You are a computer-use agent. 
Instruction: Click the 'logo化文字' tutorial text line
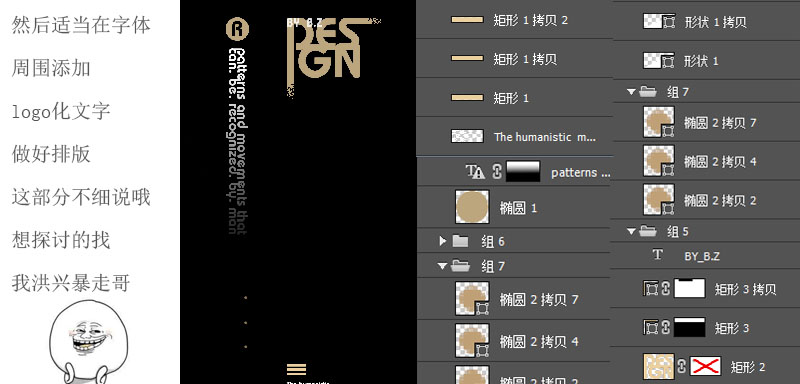pyautogui.click(x=61, y=111)
